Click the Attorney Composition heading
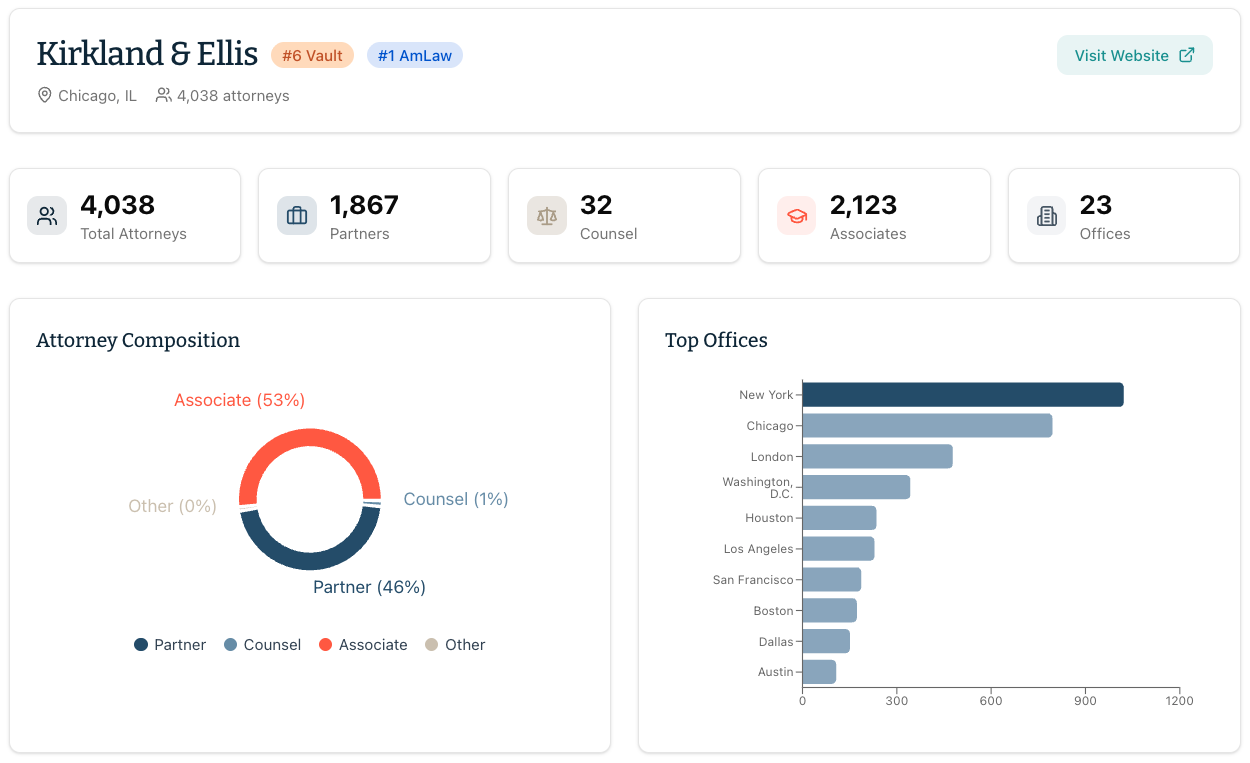 (x=138, y=340)
